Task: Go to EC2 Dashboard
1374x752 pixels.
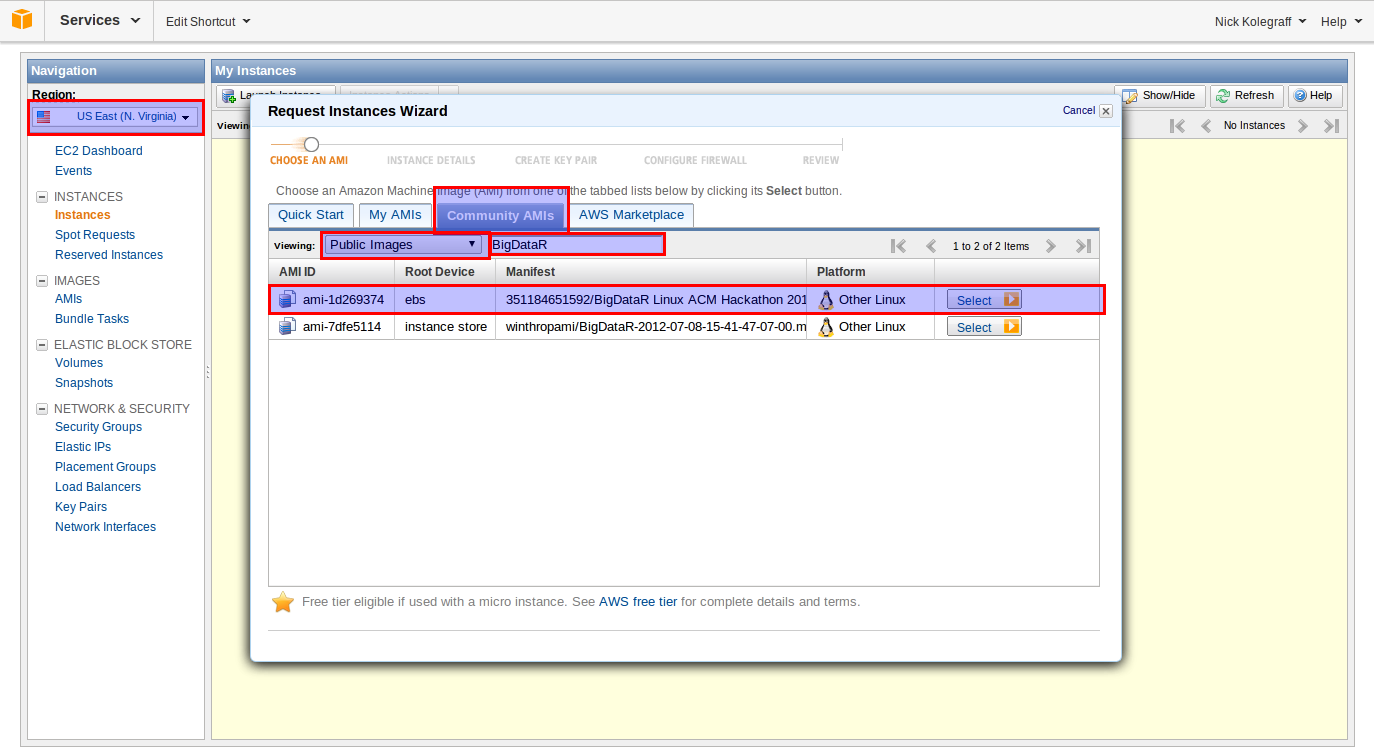Action: coord(99,151)
